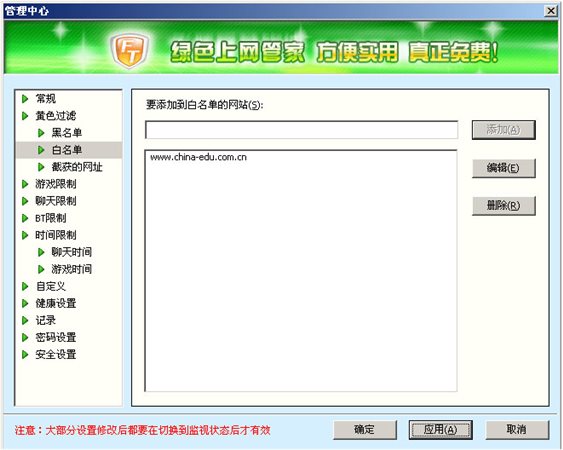The height and width of the screenshot is (450, 563).
Task: Apply changes with 应用(A) button
Action: 441,430
